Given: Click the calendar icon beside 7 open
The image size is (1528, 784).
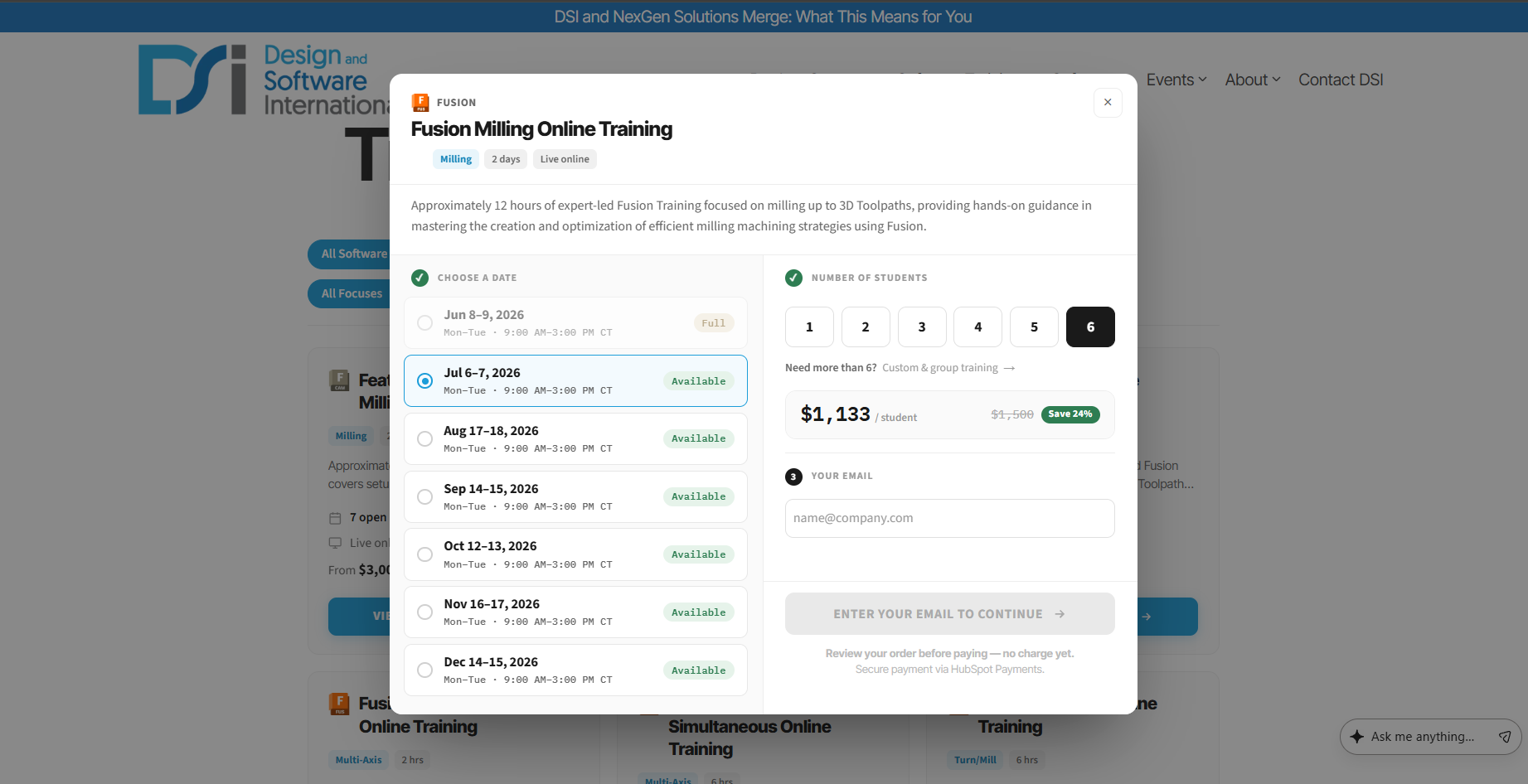Looking at the screenshot, I should pyautogui.click(x=336, y=518).
